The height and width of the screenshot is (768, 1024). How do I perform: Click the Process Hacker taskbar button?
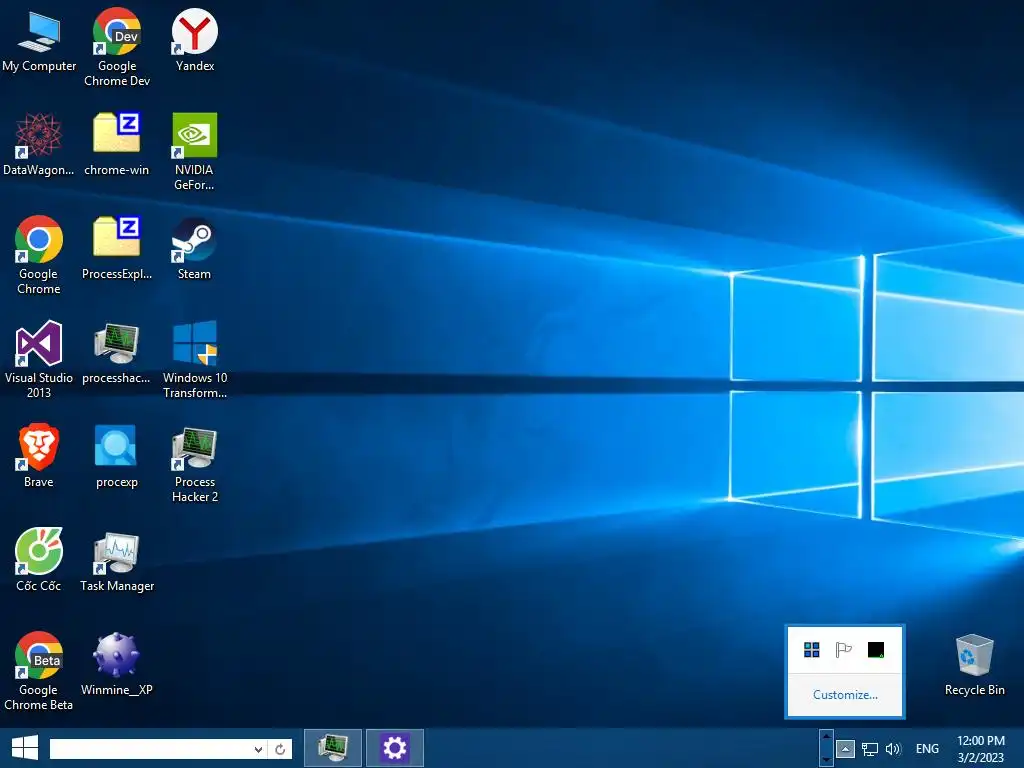point(333,748)
